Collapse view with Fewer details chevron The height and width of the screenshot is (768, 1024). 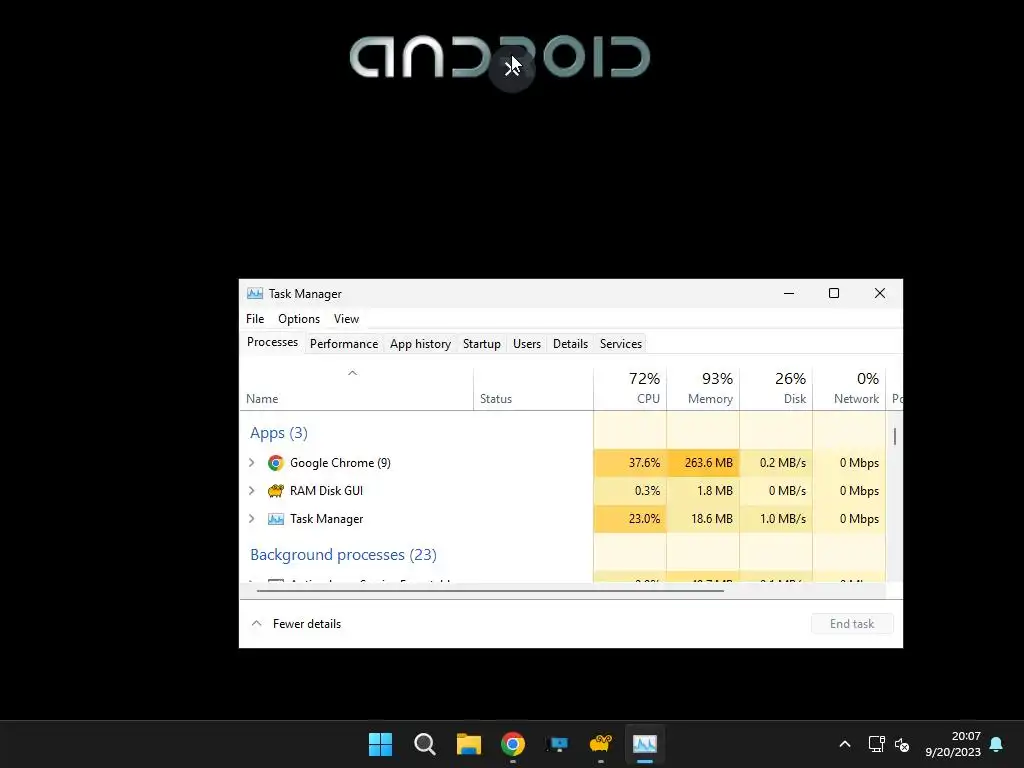(257, 624)
